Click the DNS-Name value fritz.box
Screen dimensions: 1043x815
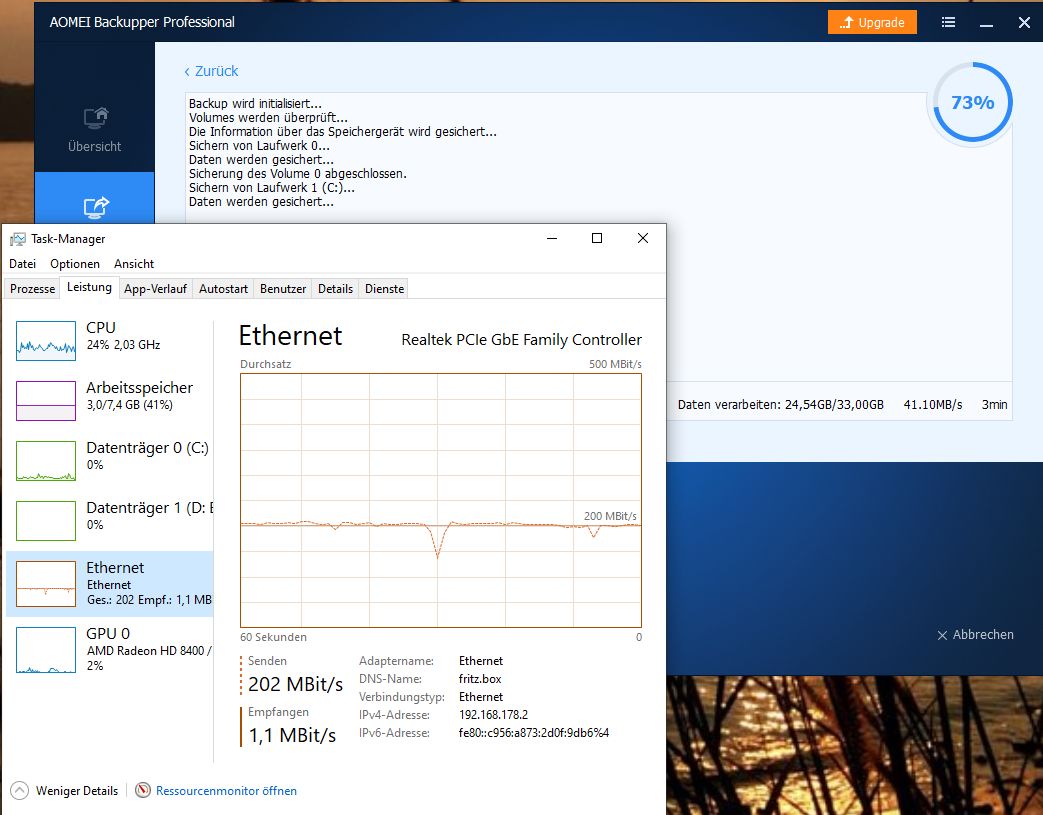coord(480,679)
